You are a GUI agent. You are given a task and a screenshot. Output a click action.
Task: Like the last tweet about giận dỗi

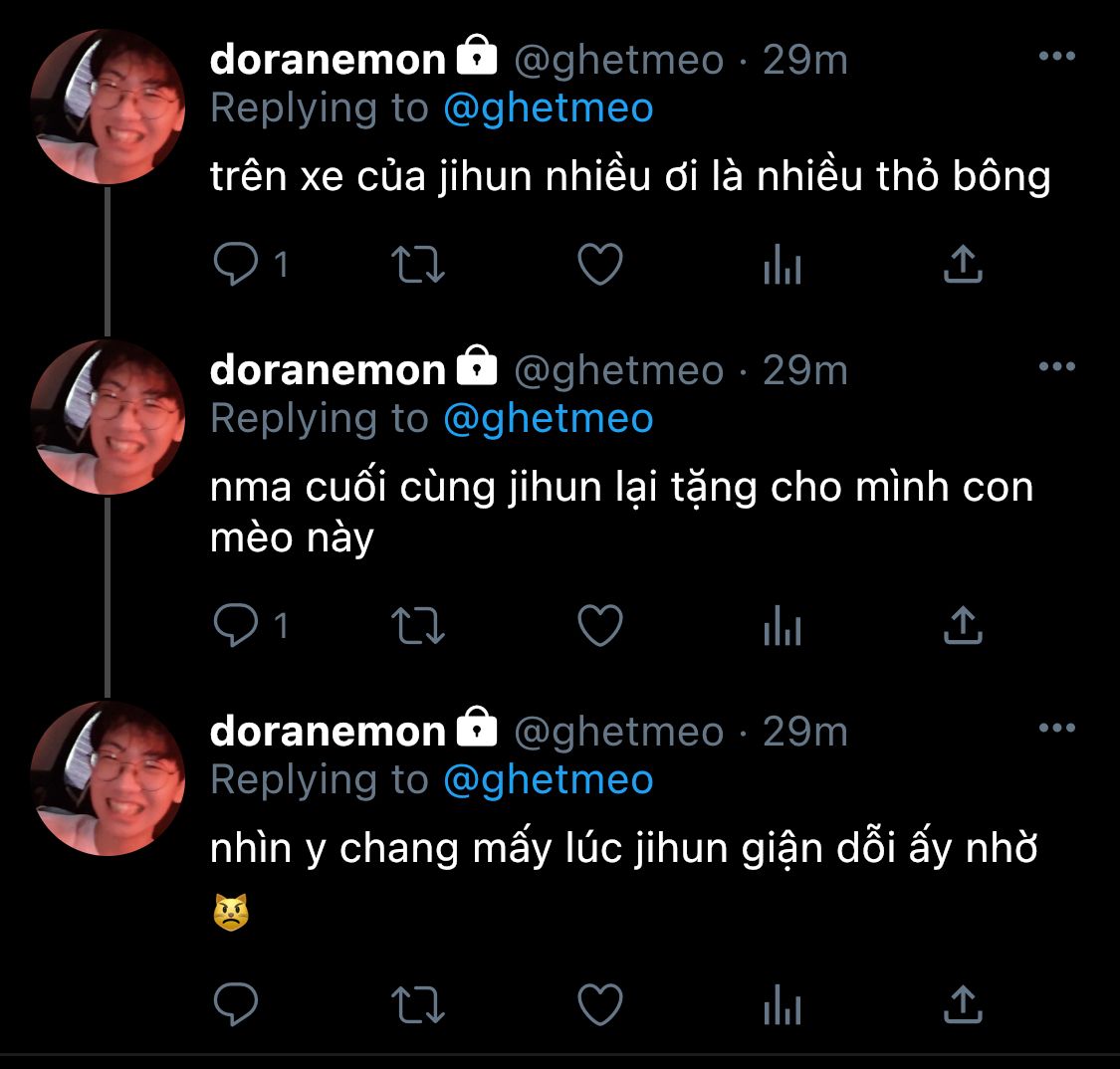pyautogui.click(x=600, y=1004)
